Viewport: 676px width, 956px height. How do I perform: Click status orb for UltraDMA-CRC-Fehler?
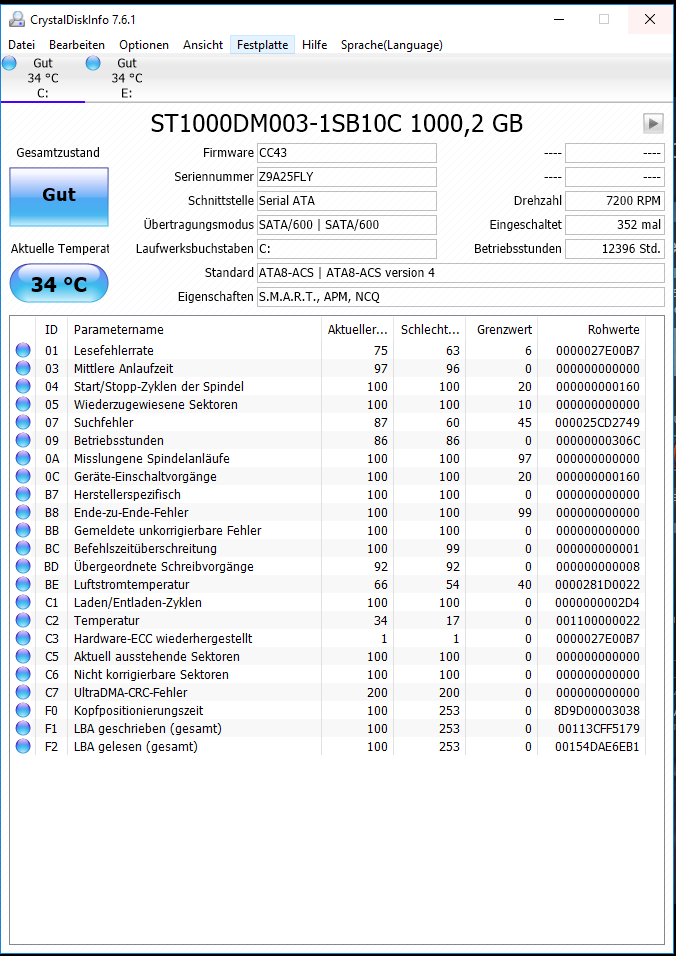click(23, 693)
